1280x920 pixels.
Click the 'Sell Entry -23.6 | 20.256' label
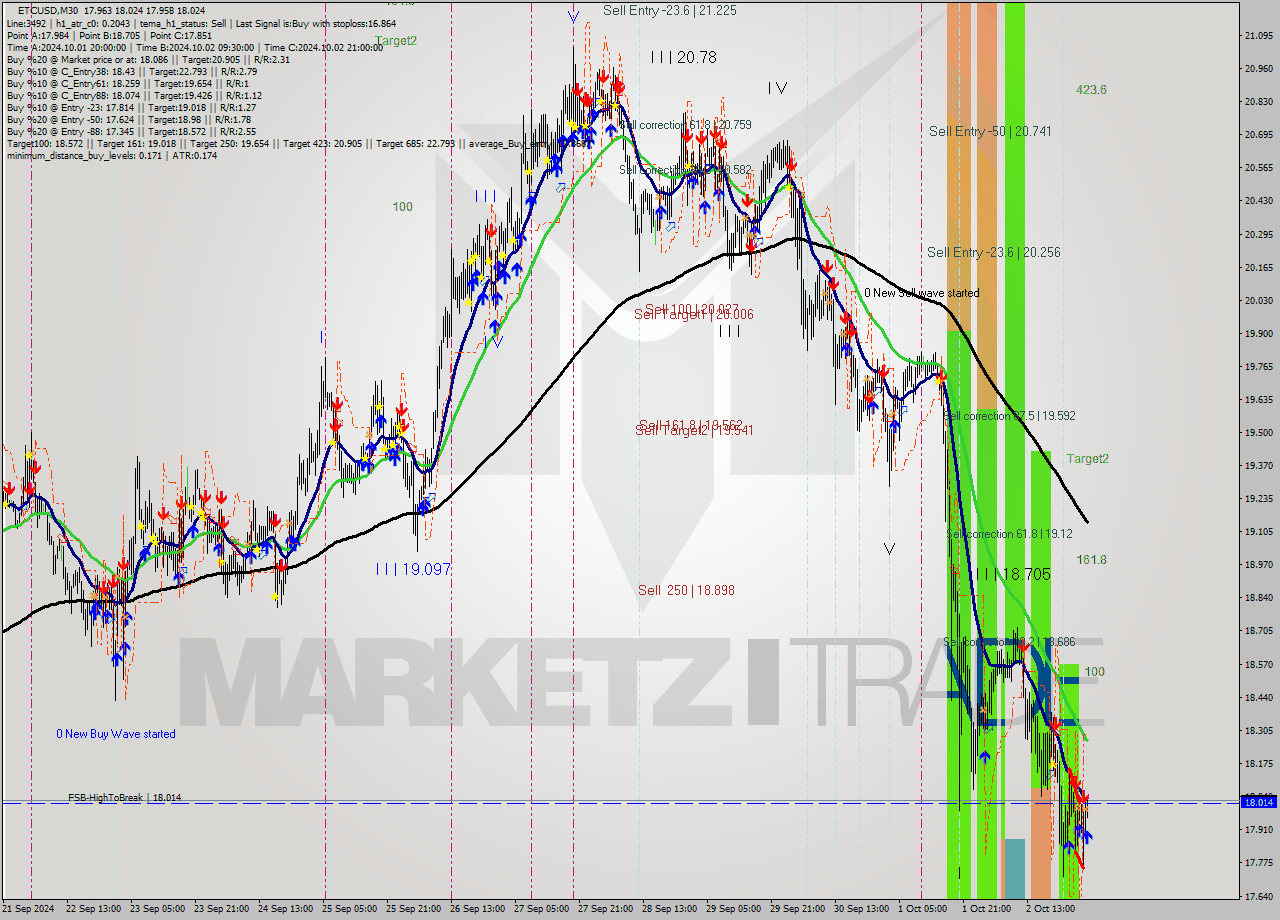(994, 253)
